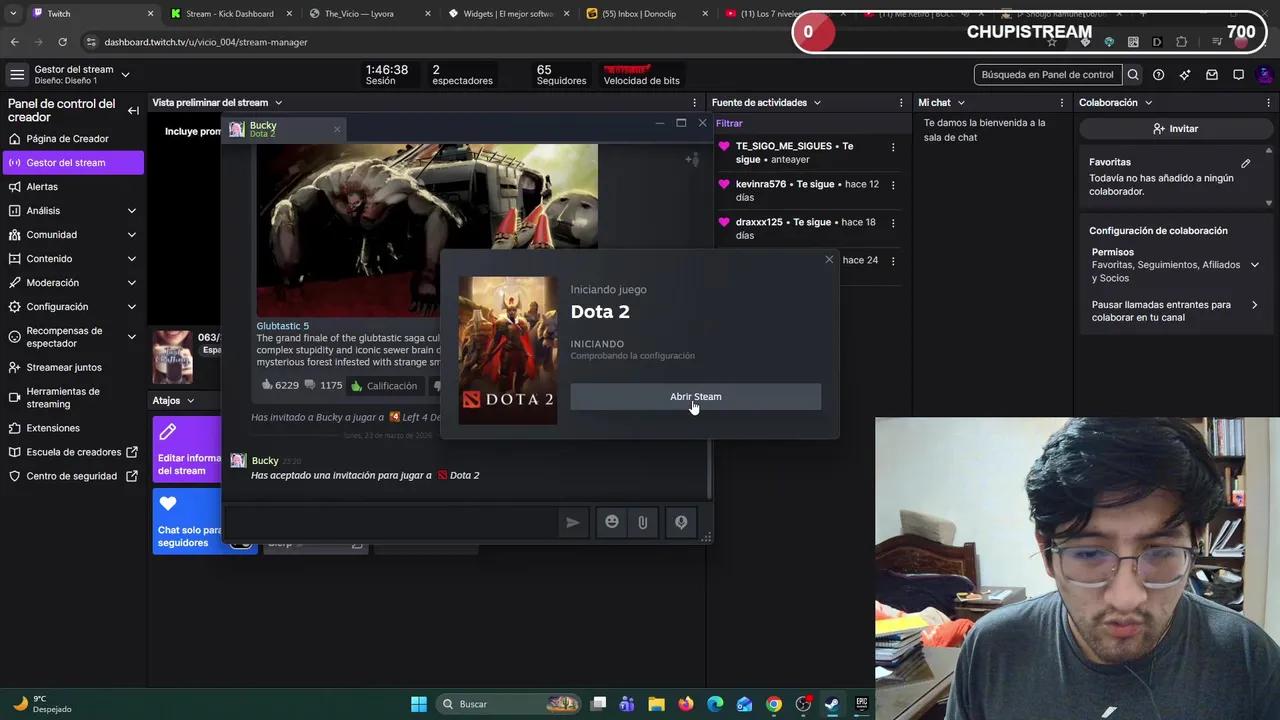Expand the Atajos dropdown
This screenshot has width=1280, height=720.
tap(190, 401)
